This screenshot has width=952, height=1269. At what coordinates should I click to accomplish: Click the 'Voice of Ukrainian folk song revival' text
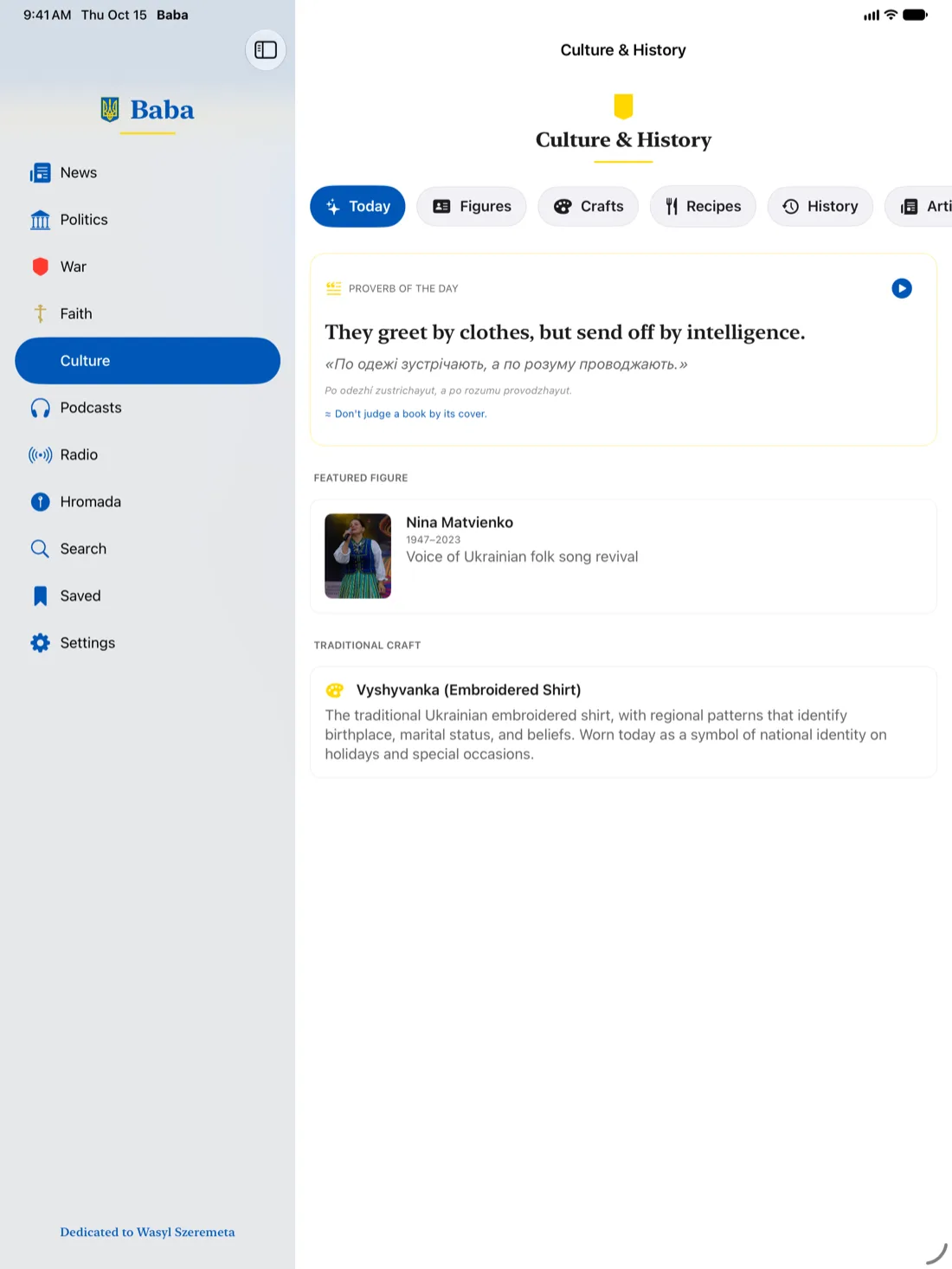click(x=522, y=557)
